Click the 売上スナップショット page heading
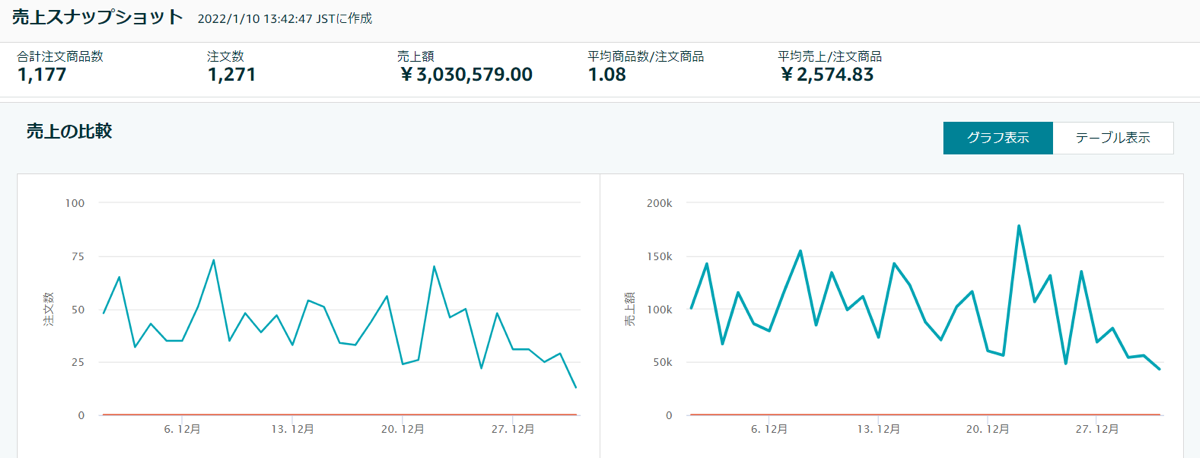 point(98,18)
